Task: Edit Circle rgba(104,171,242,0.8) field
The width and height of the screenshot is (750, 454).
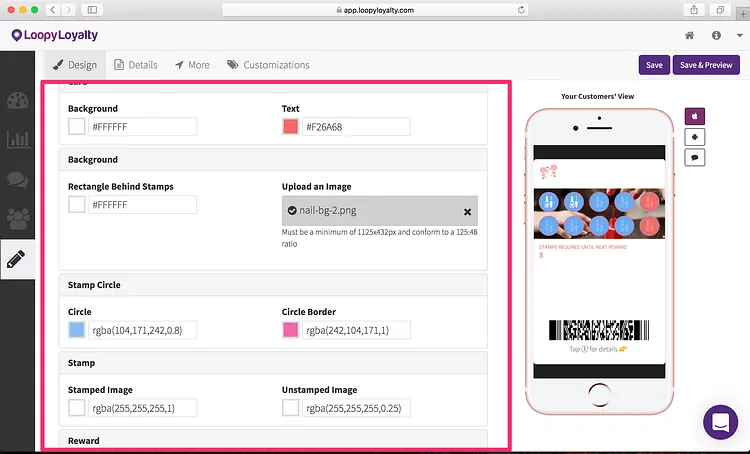Action: pos(142,330)
